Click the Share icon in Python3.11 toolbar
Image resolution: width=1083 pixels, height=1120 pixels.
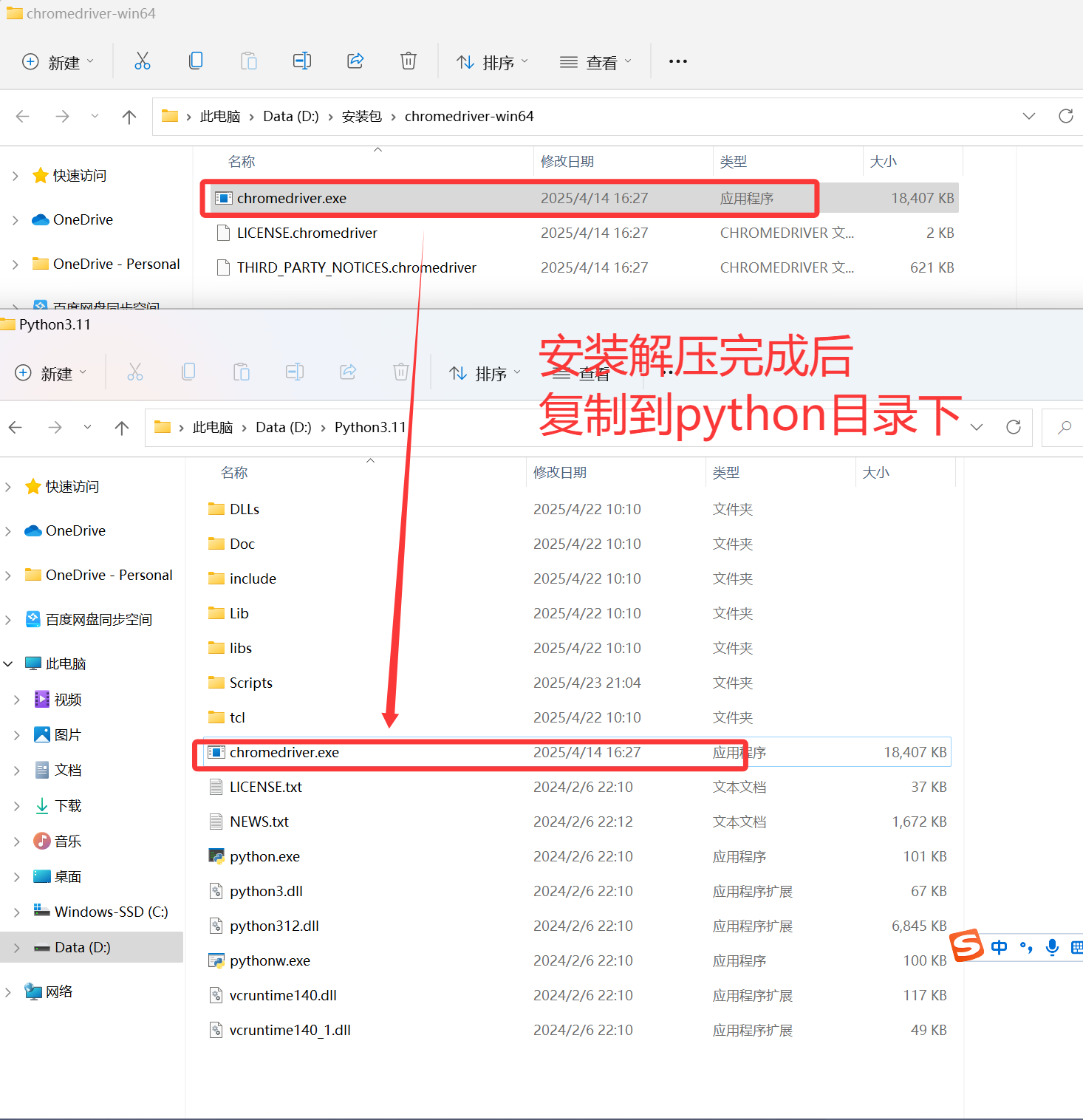coord(348,372)
